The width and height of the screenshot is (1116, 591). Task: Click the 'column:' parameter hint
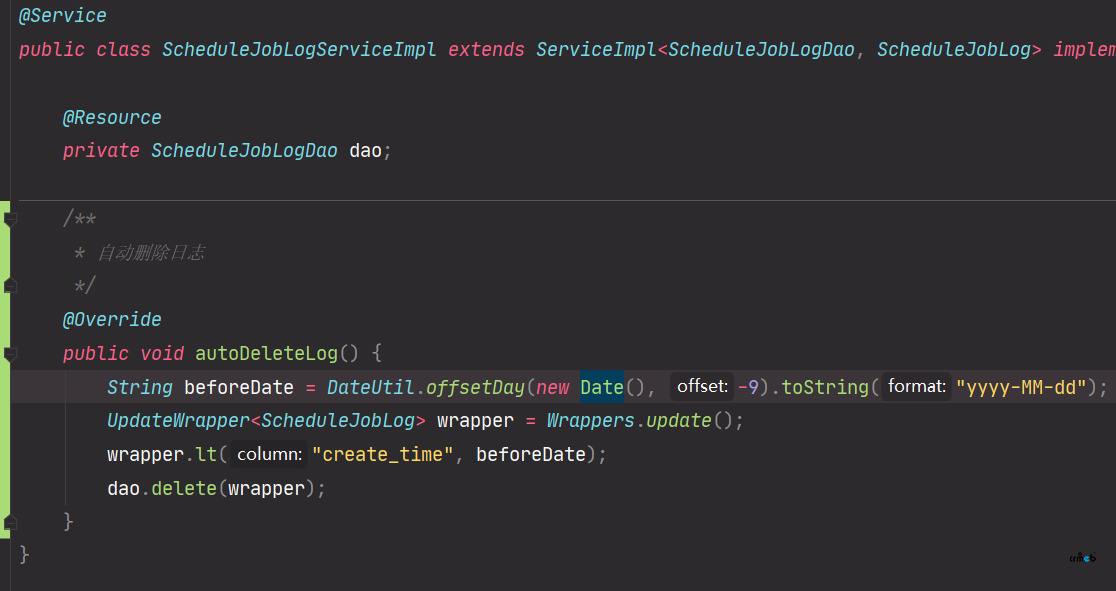(269, 454)
